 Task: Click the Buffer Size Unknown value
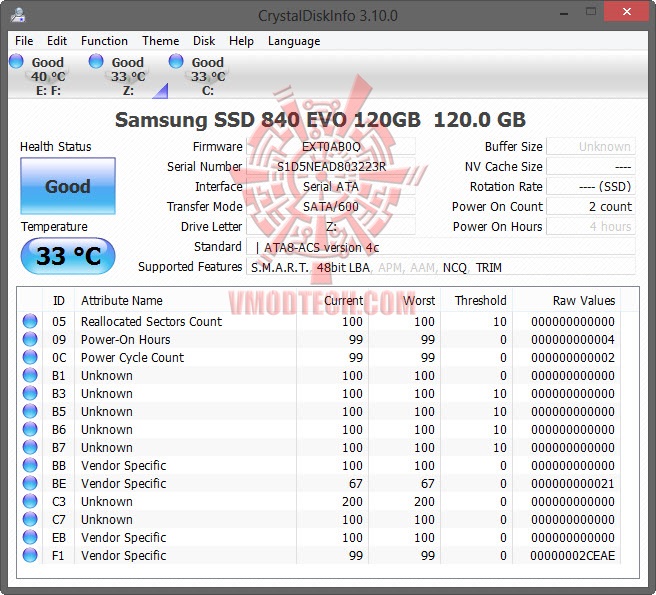click(591, 147)
